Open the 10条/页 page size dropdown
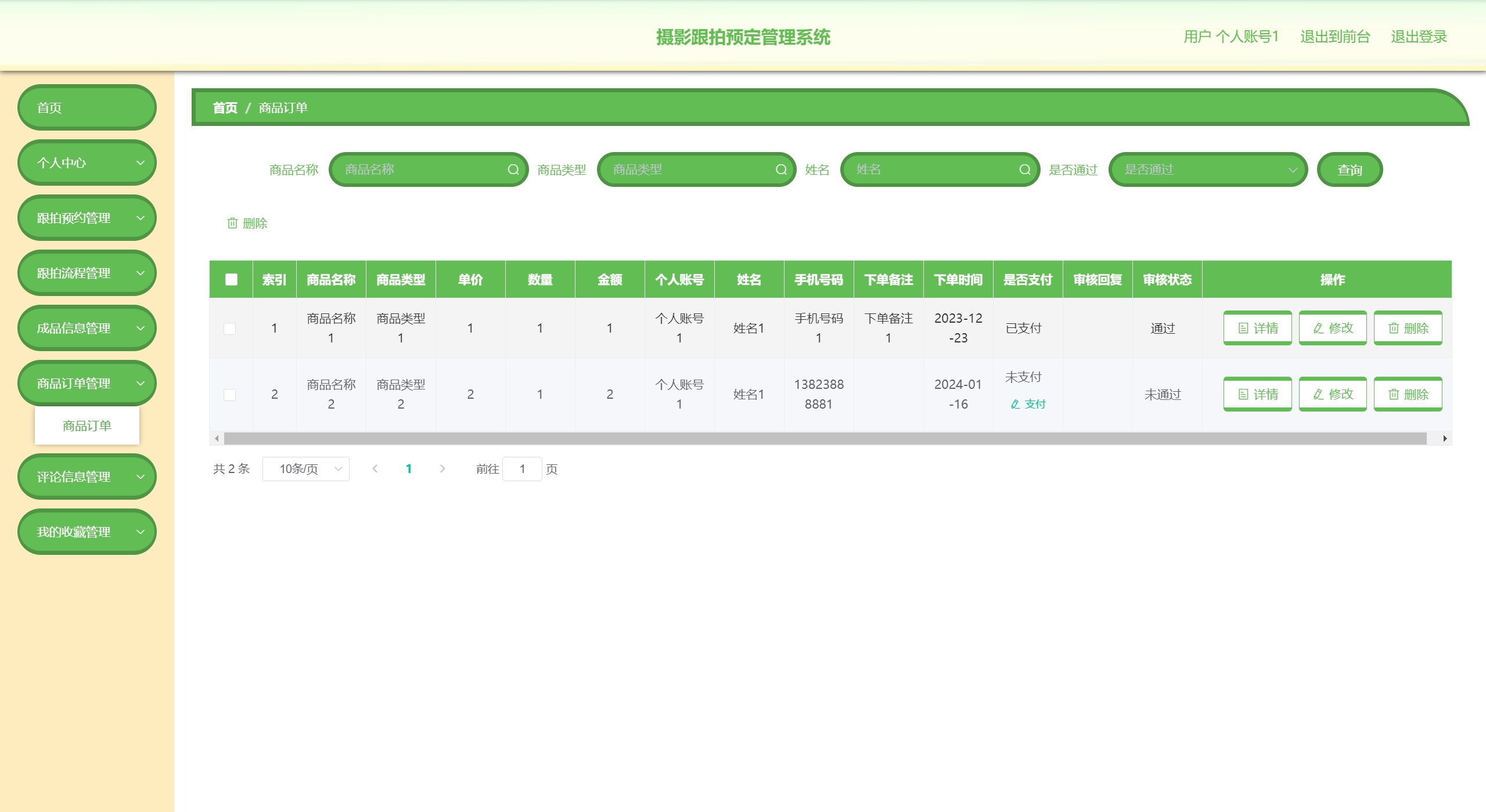The image size is (1486, 812). [x=305, y=469]
